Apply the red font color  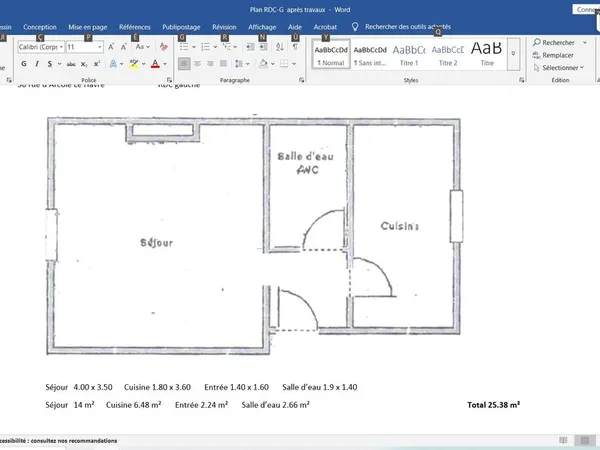(155, 64)
